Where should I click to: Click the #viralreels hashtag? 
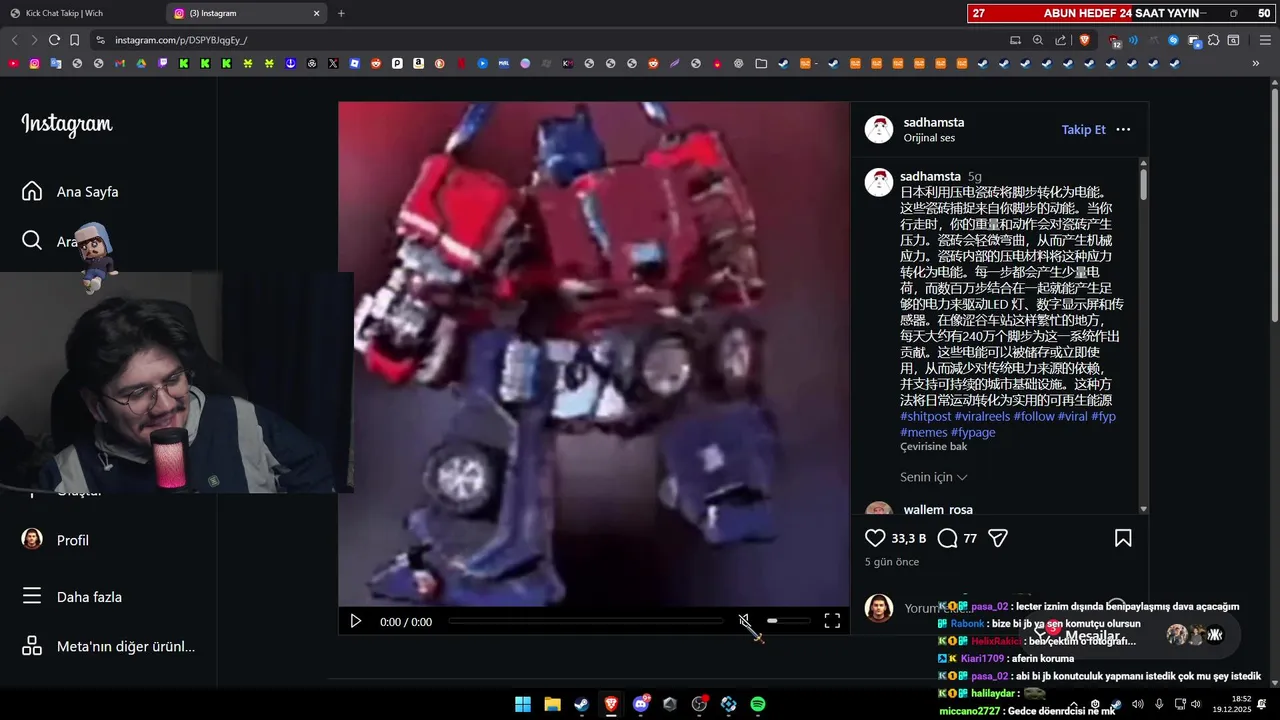coord(982,416)
